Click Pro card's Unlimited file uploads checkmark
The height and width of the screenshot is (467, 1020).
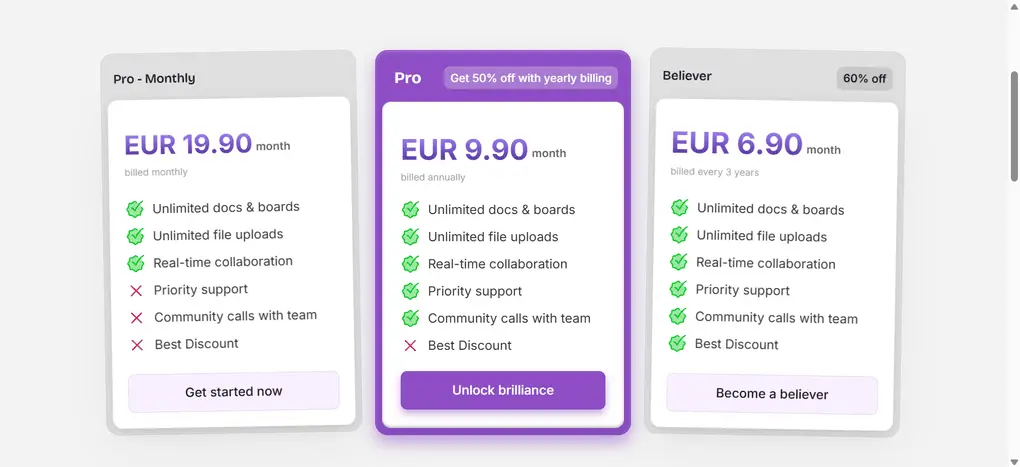click(410, 237)
